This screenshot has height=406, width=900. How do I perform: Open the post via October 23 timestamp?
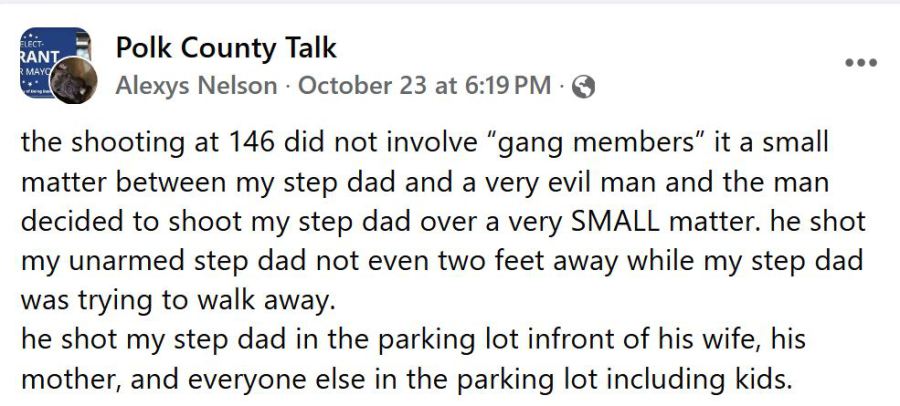coord(424,86)
